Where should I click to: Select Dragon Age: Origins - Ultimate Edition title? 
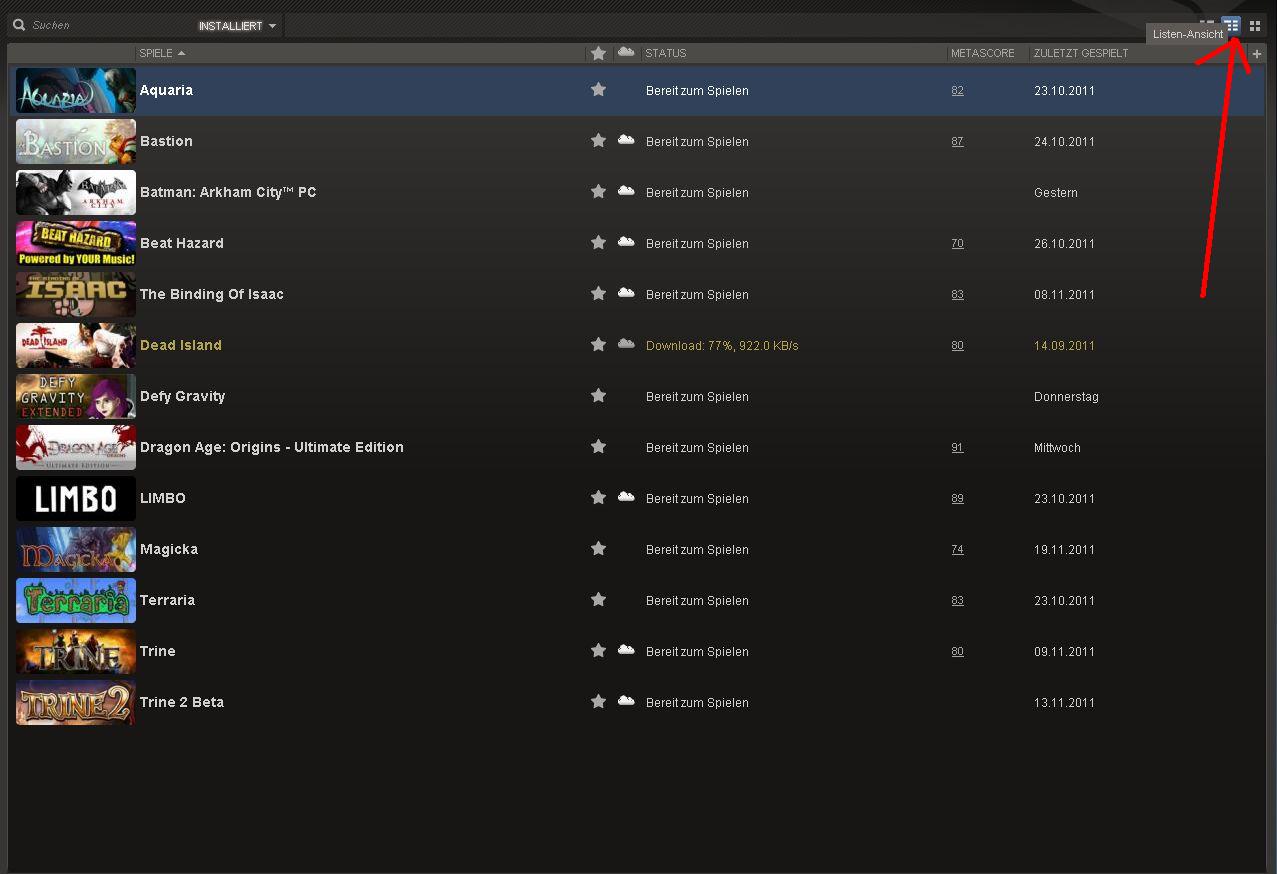[272, 447]
